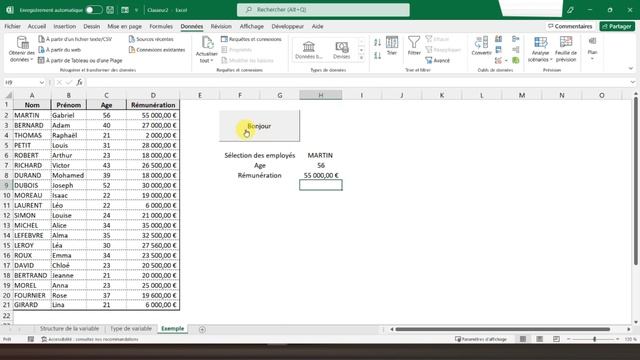This screenshot has width=640, height=360.
Task: Select the MARTIN employee selection cell
Action: (320, 155)
